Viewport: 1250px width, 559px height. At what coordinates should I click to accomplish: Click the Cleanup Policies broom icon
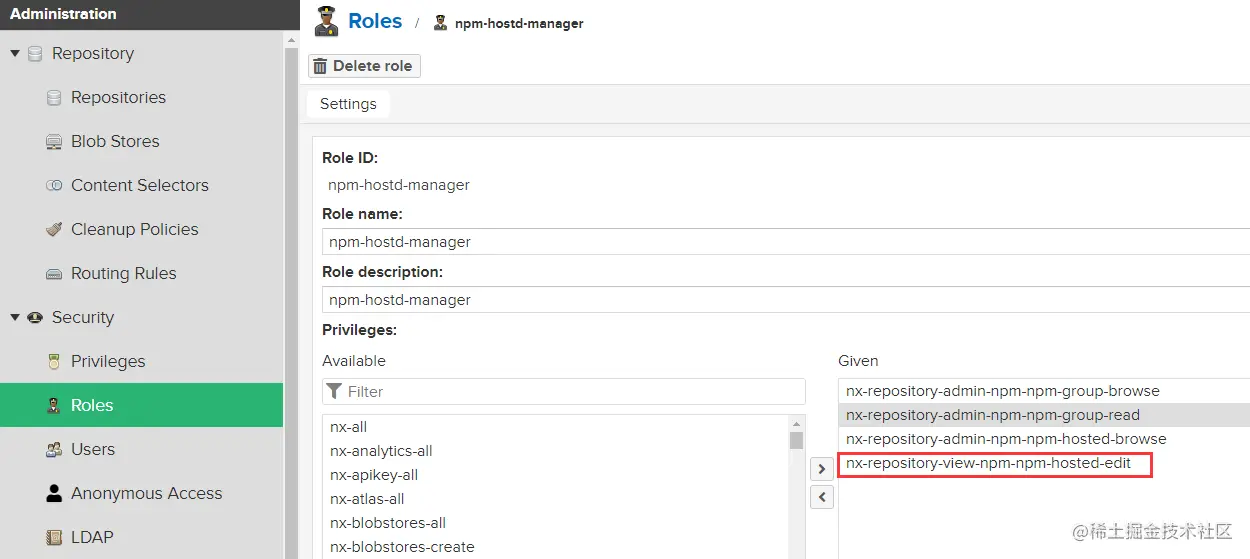tap(54, 230)
